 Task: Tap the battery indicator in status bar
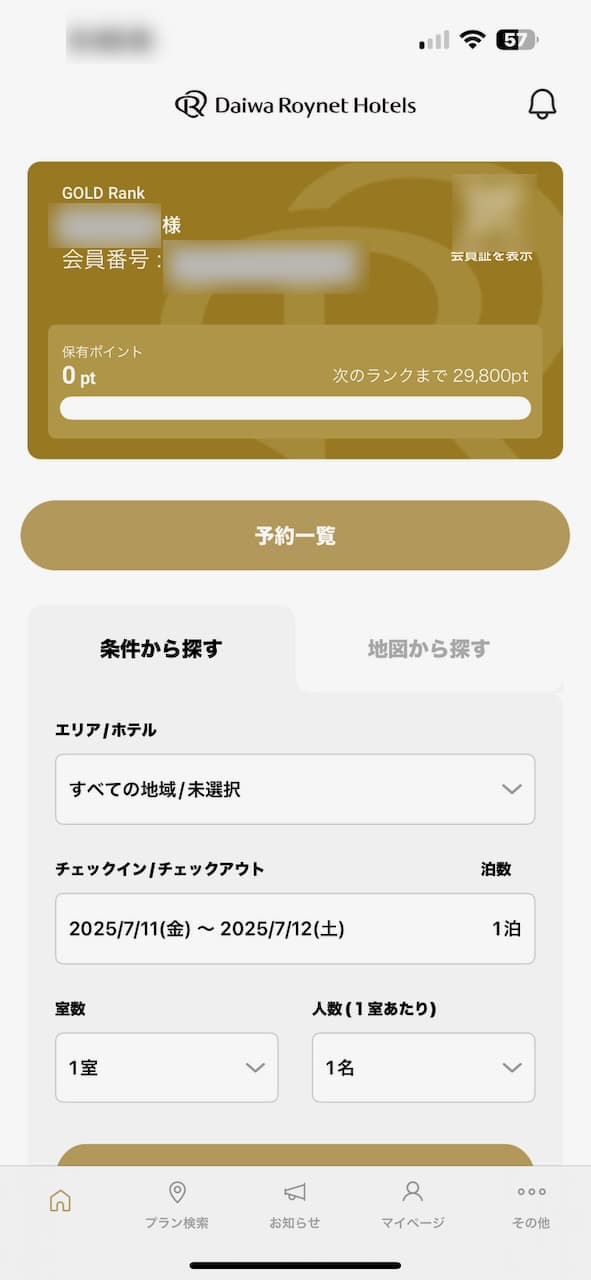(517, 40)
